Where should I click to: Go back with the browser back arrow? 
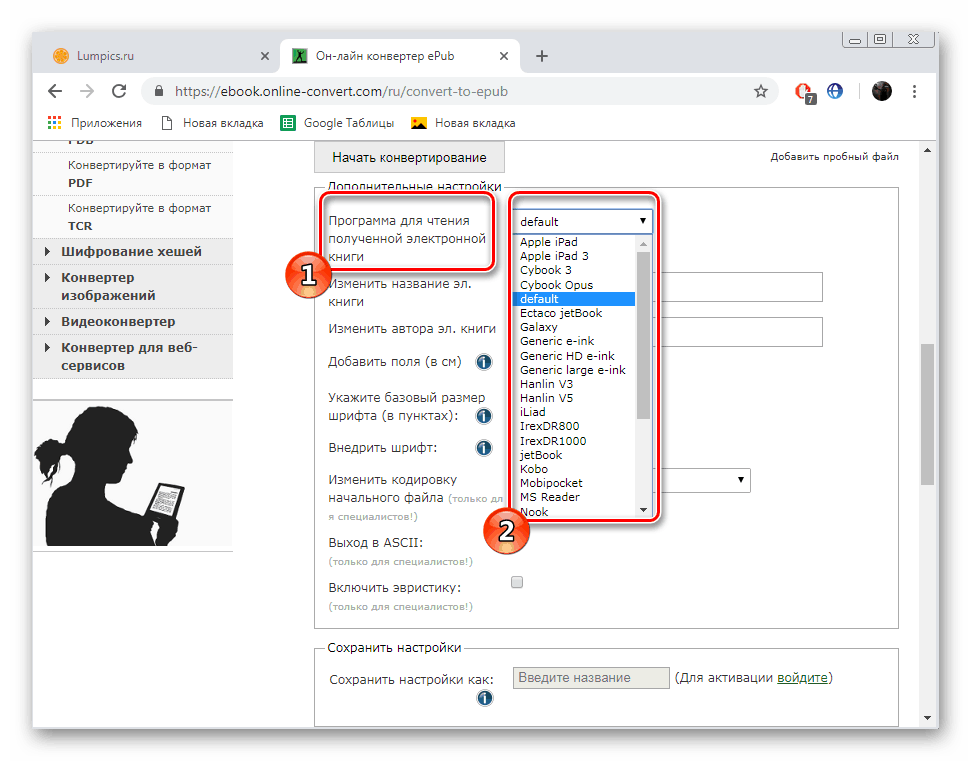click(x=55, y=92)
